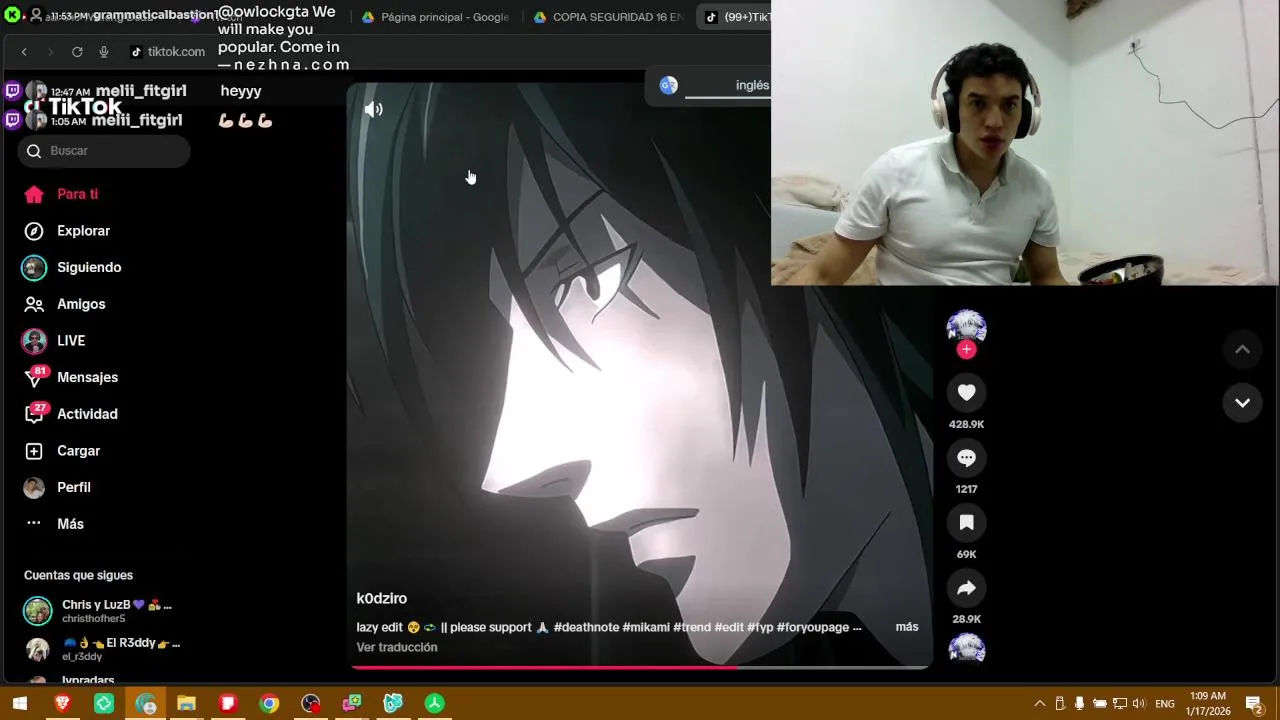Image resolution: width=1280 pixels, height=720 pixels.
Task: Click Ver traducción under the caption
Action: pos(397,647)
